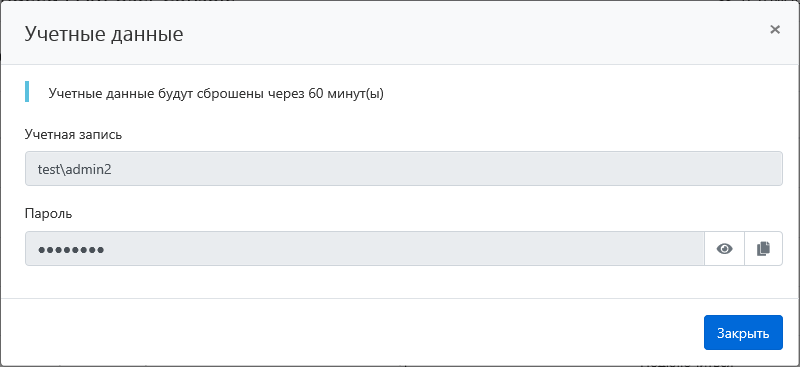Screen dimensions: 800x367
Task: Dismiss the dialog with the X icon
Action: [x=775, y=30]
